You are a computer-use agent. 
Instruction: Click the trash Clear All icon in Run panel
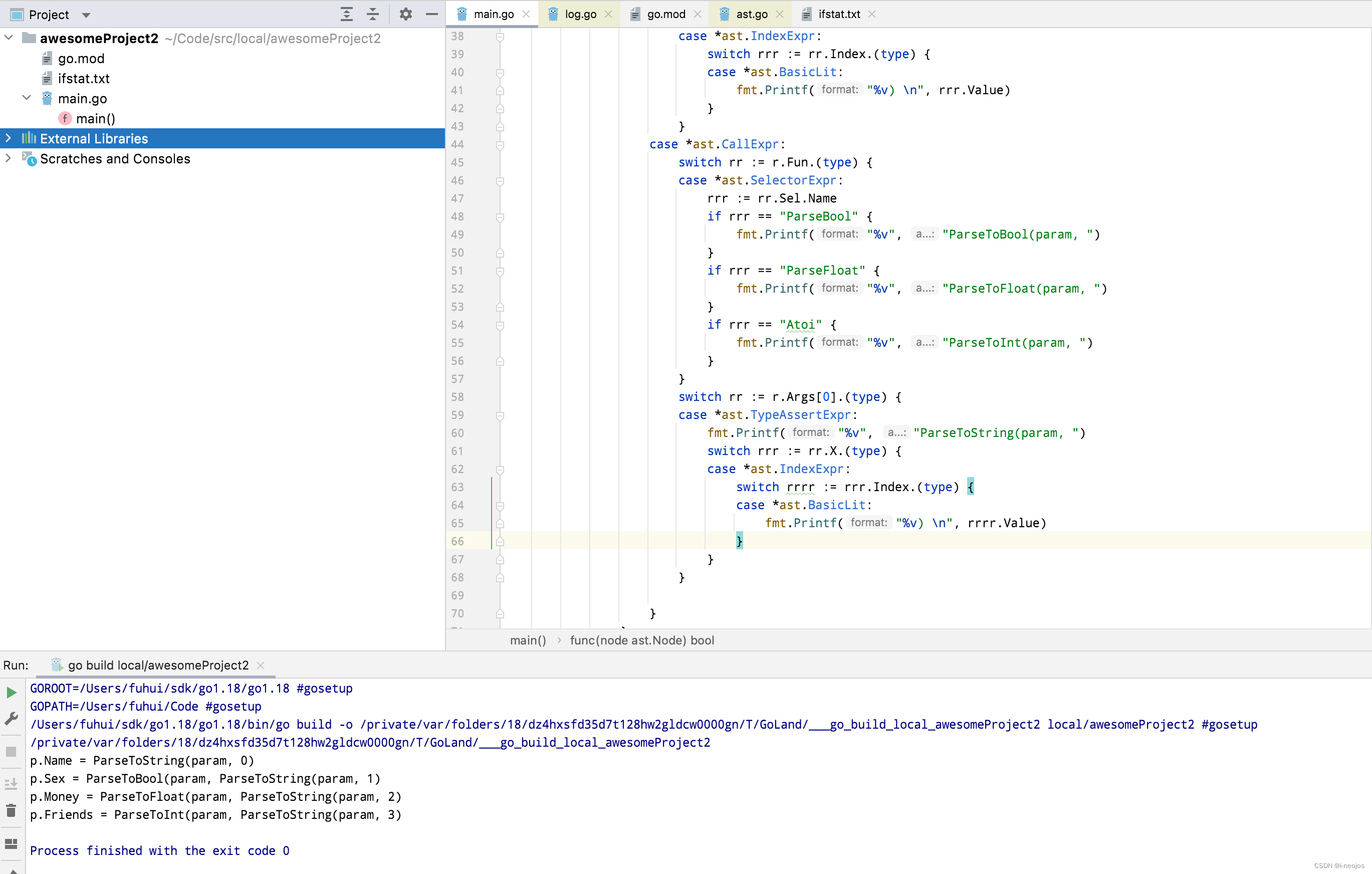pos(12,810)
